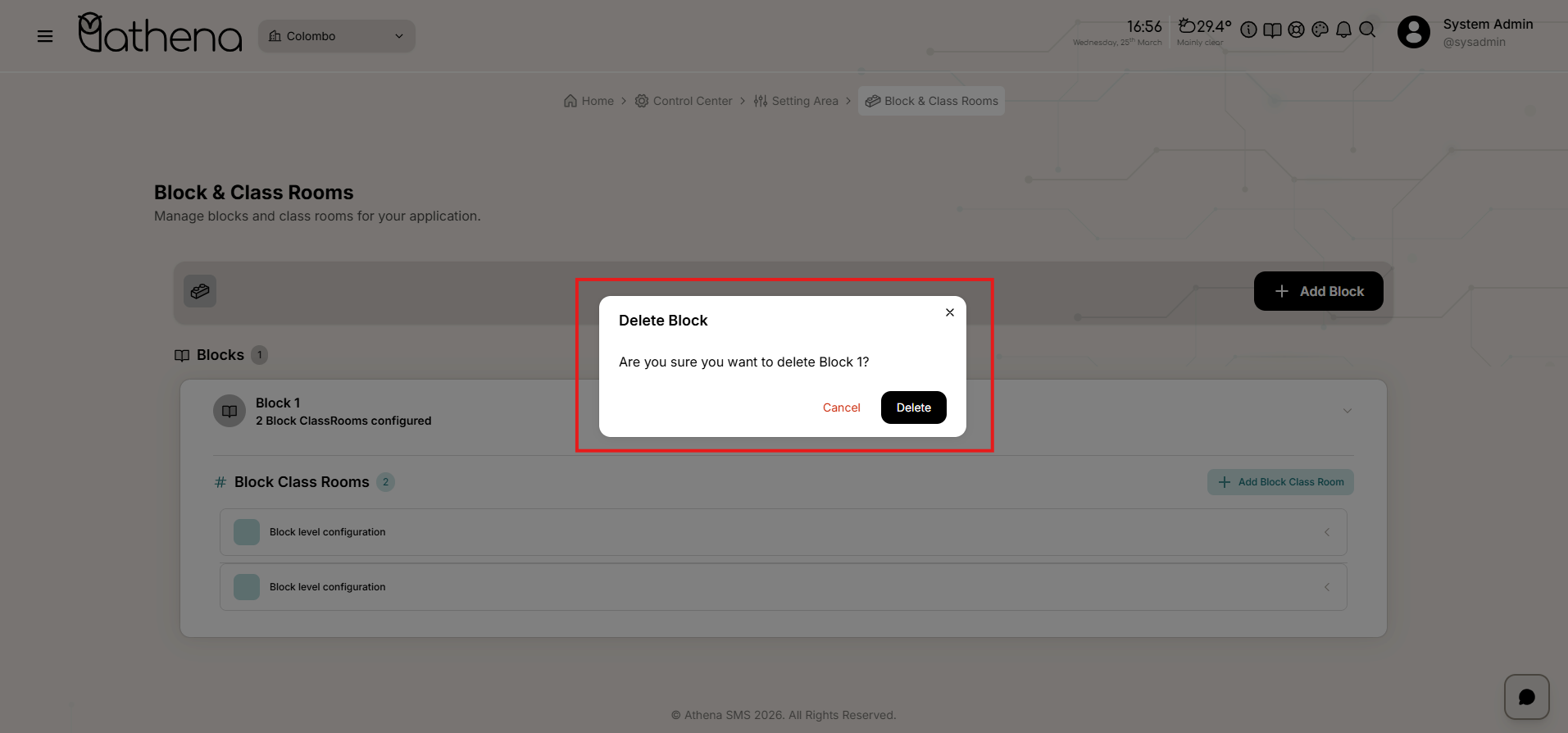Open Setting Area breadcrumb
Screen dimensions: 1568x733
coord(796,101)
